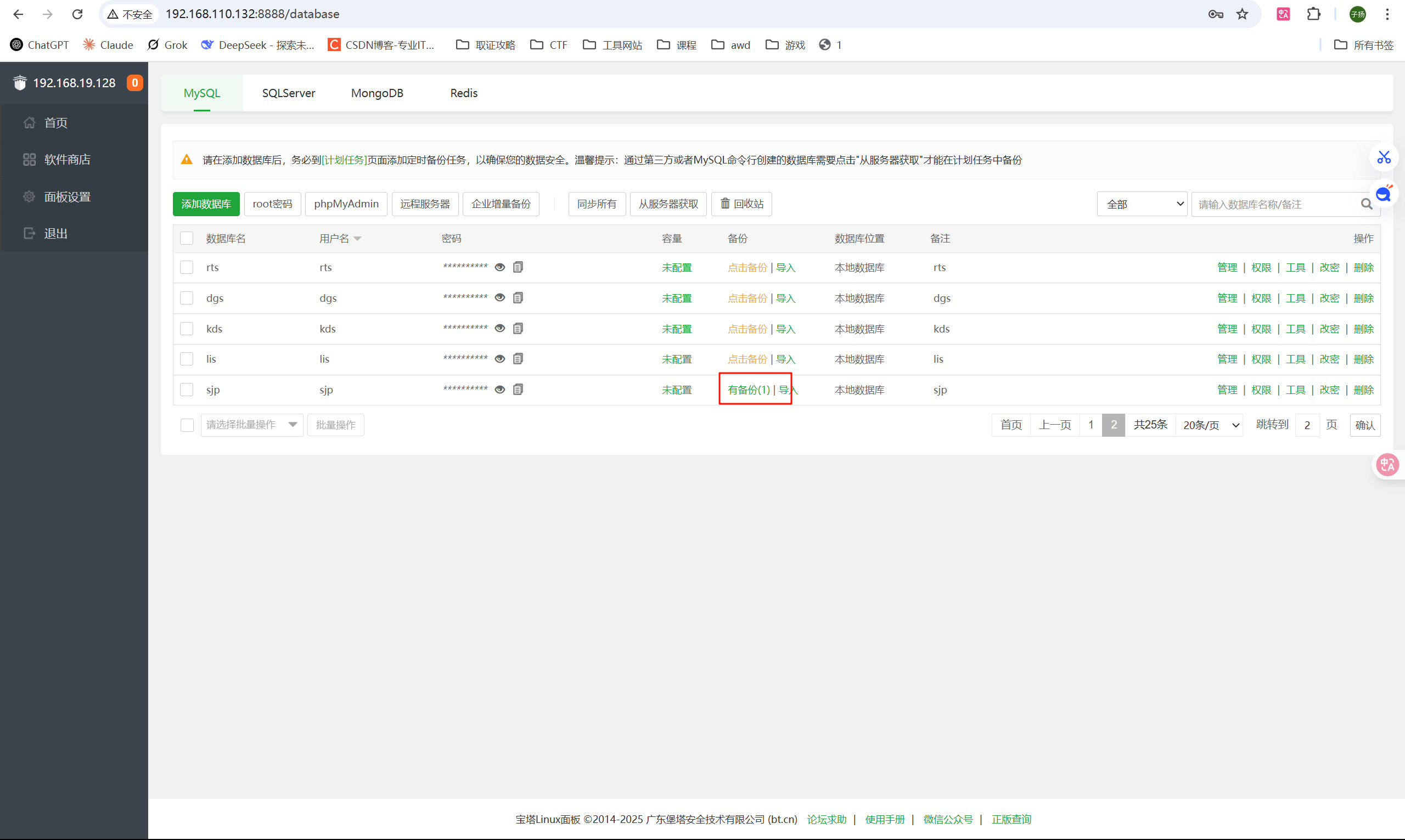
Task: Click the database search magnifier icon
Action: (1367, 204)
